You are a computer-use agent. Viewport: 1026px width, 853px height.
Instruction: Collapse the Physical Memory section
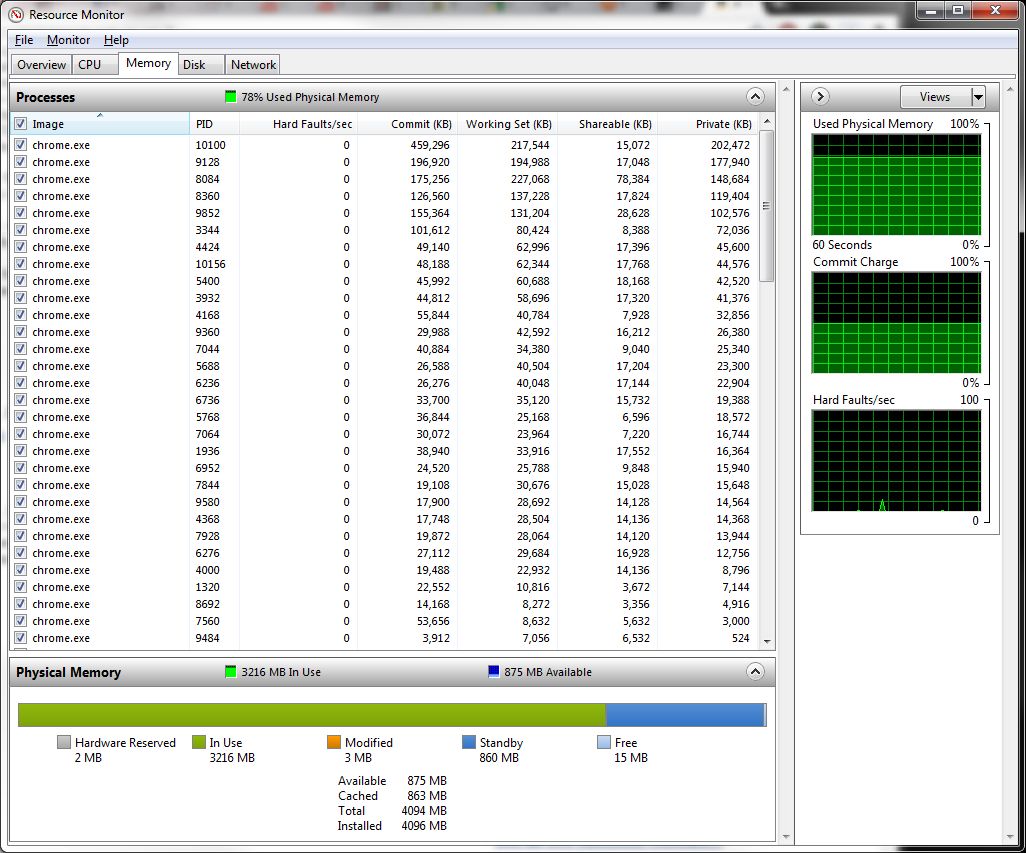point(755,672)
